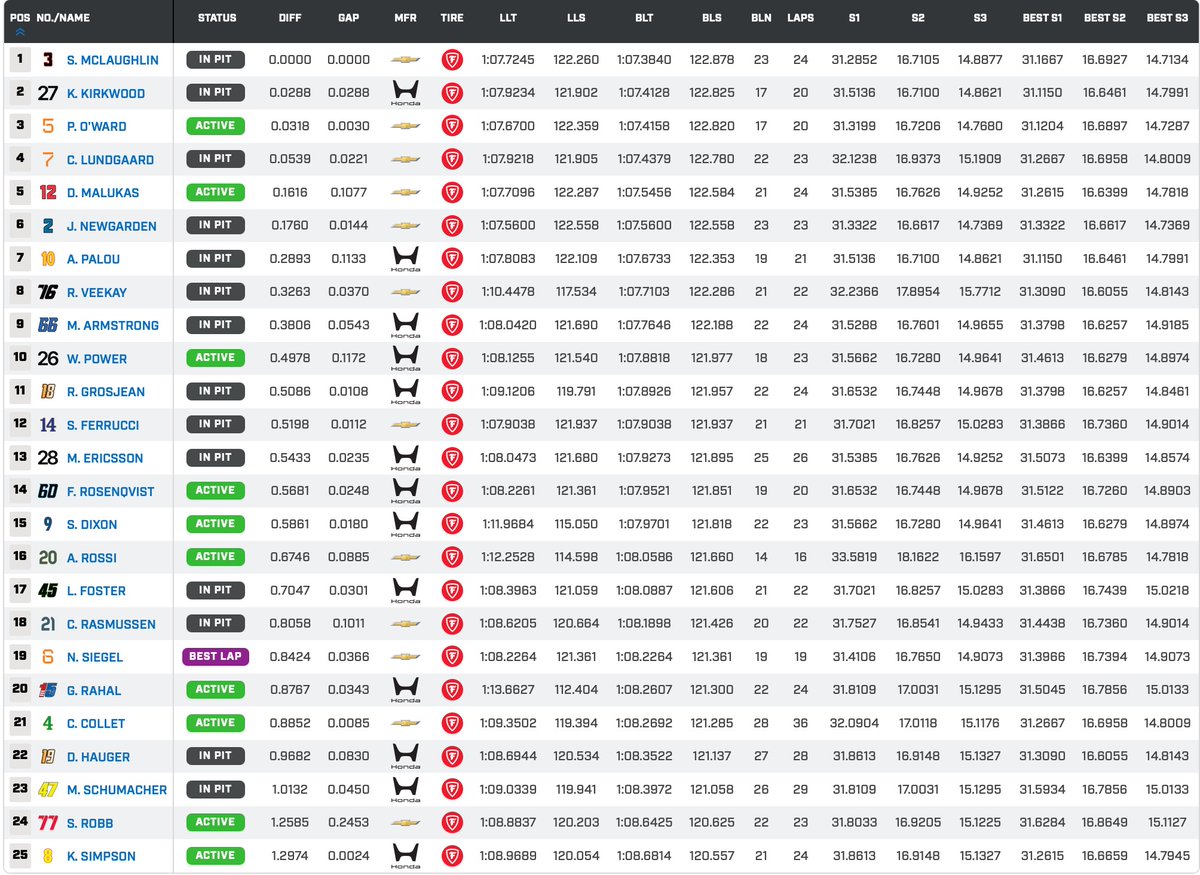Click McLaughlin's best lap speed 122.878

[712, 60]
